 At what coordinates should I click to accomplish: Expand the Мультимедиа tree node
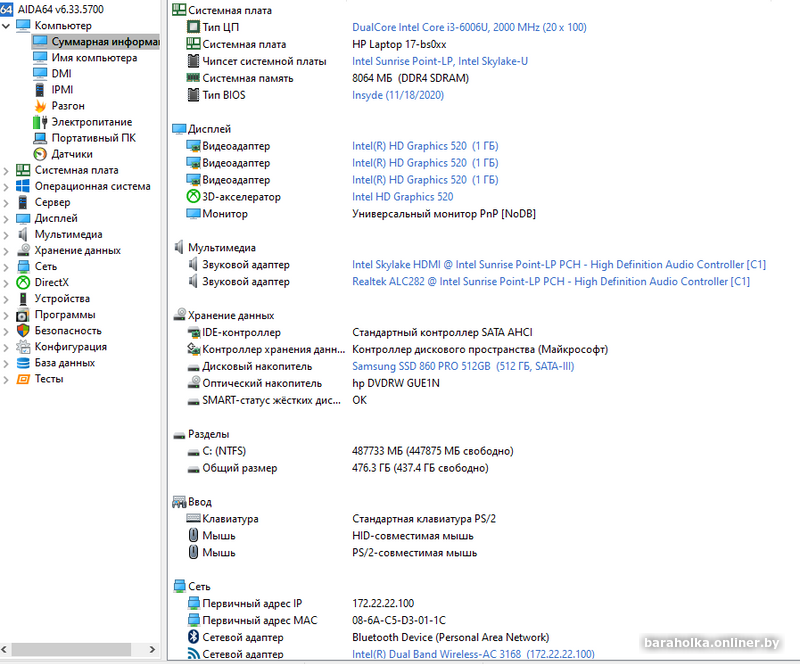(6, 235)
